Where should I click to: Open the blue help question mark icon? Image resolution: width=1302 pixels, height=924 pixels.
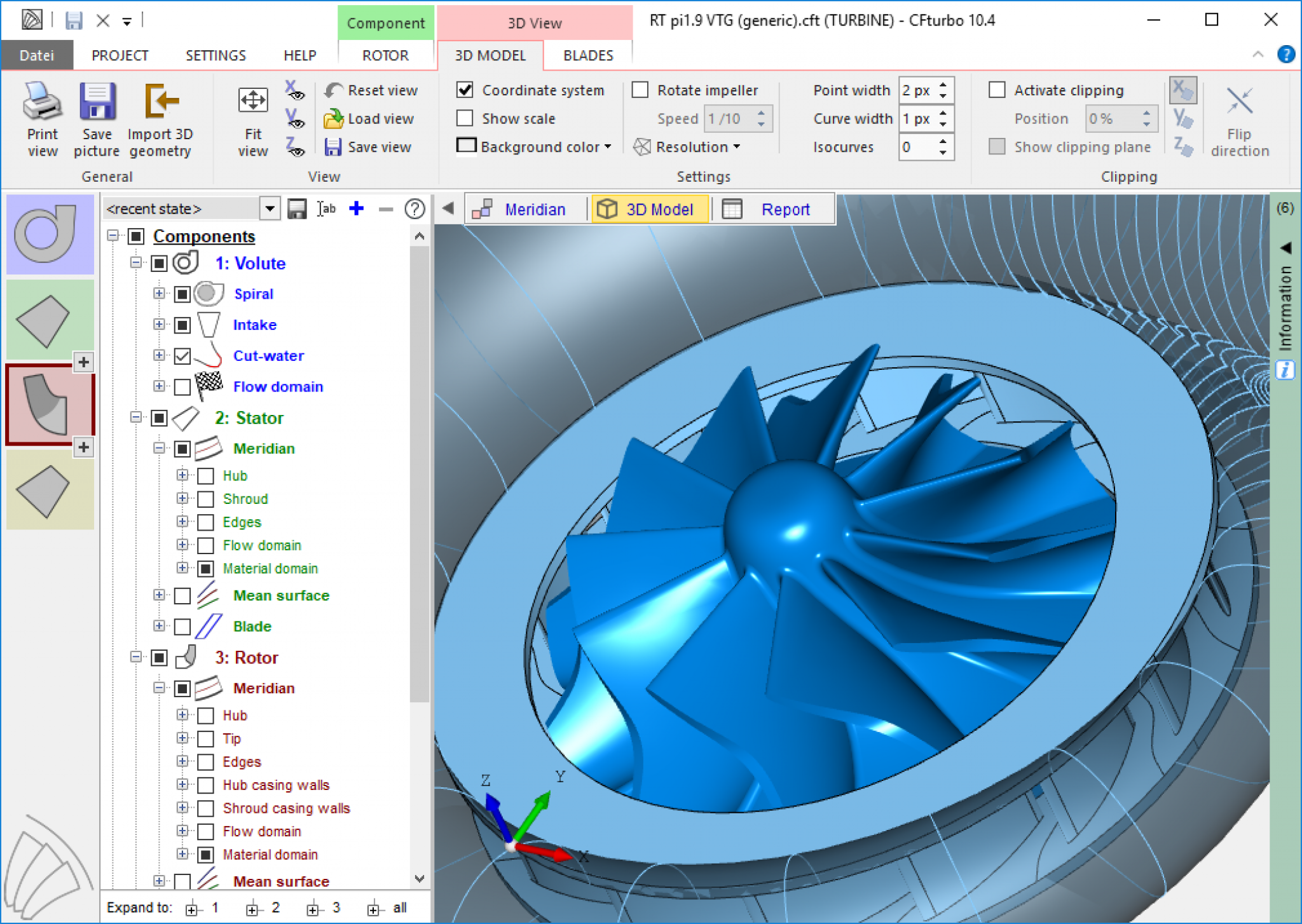point(1285,55)
